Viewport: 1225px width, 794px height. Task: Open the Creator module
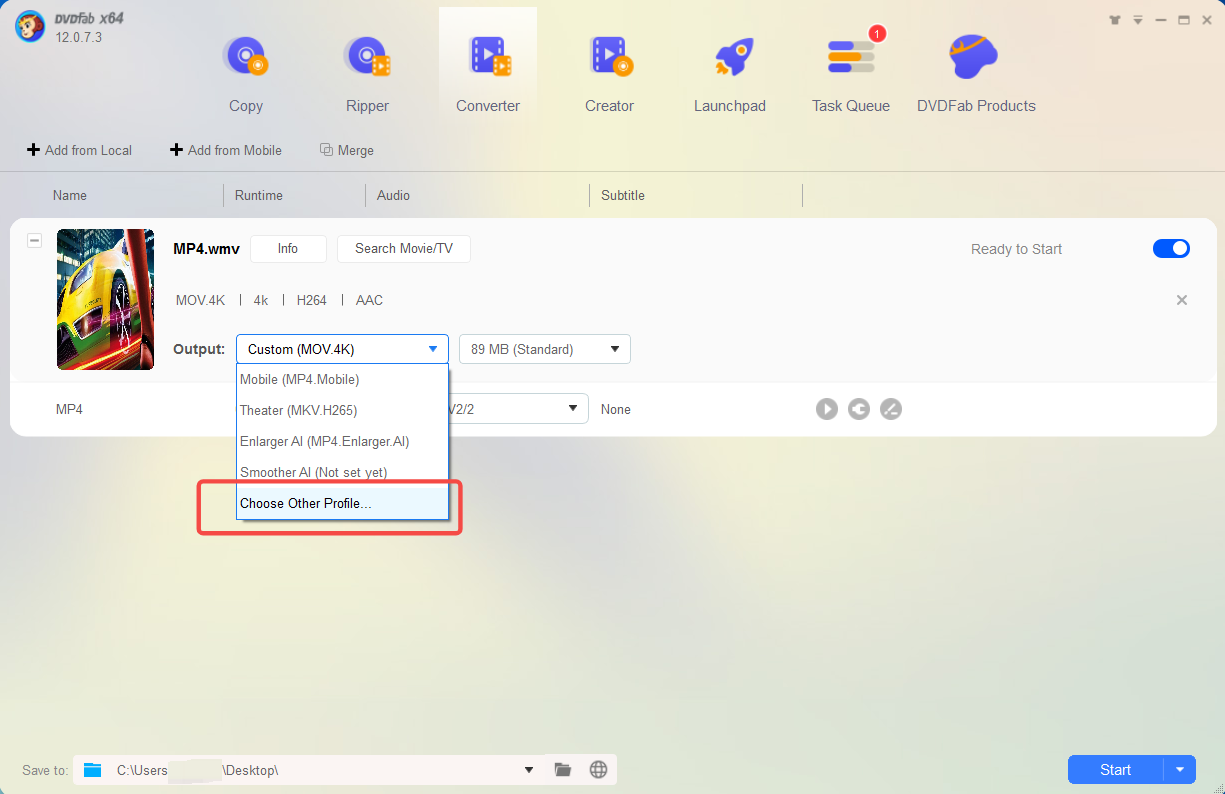coord(610,73)
